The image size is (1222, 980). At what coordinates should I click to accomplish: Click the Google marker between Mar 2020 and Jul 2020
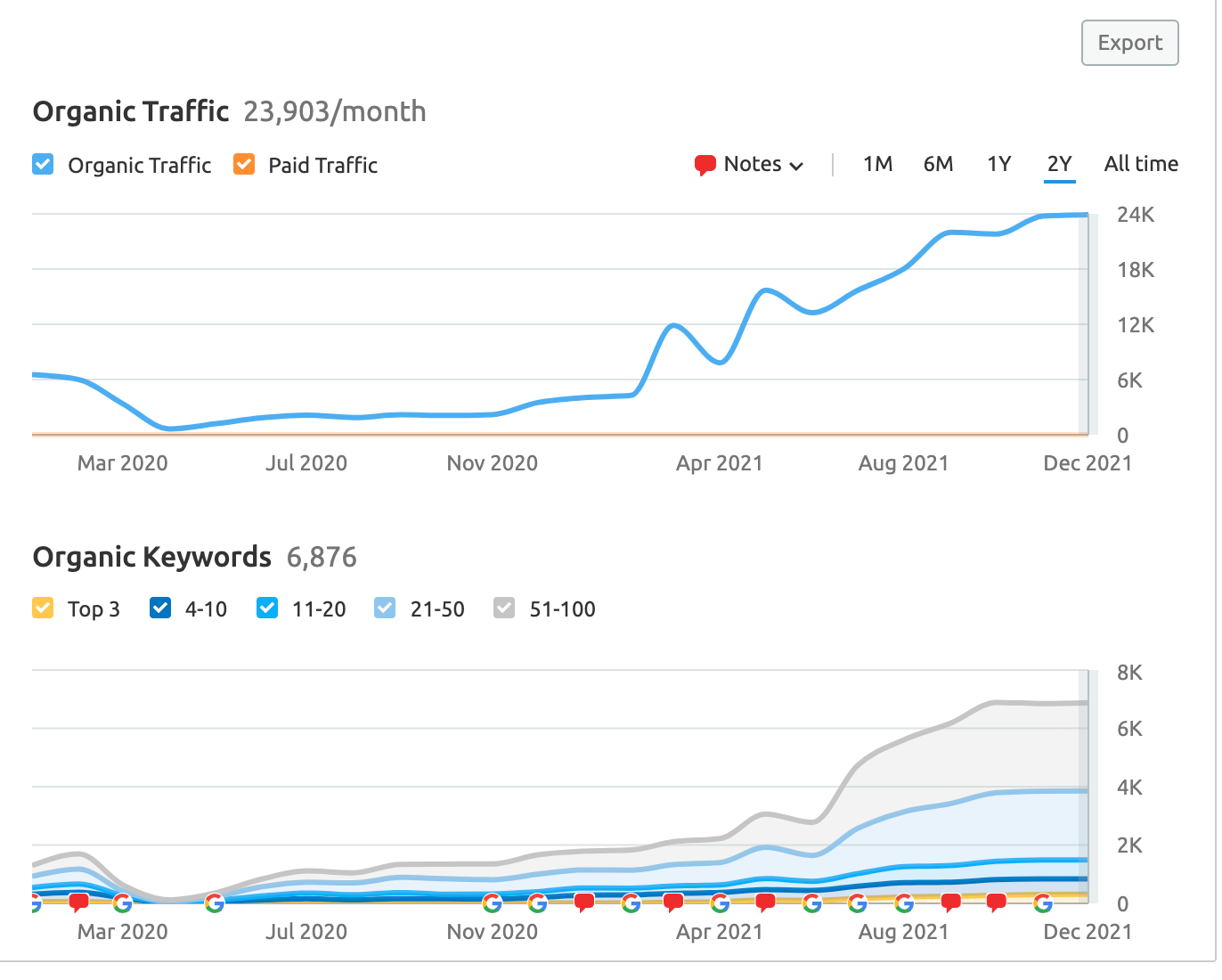214,903
